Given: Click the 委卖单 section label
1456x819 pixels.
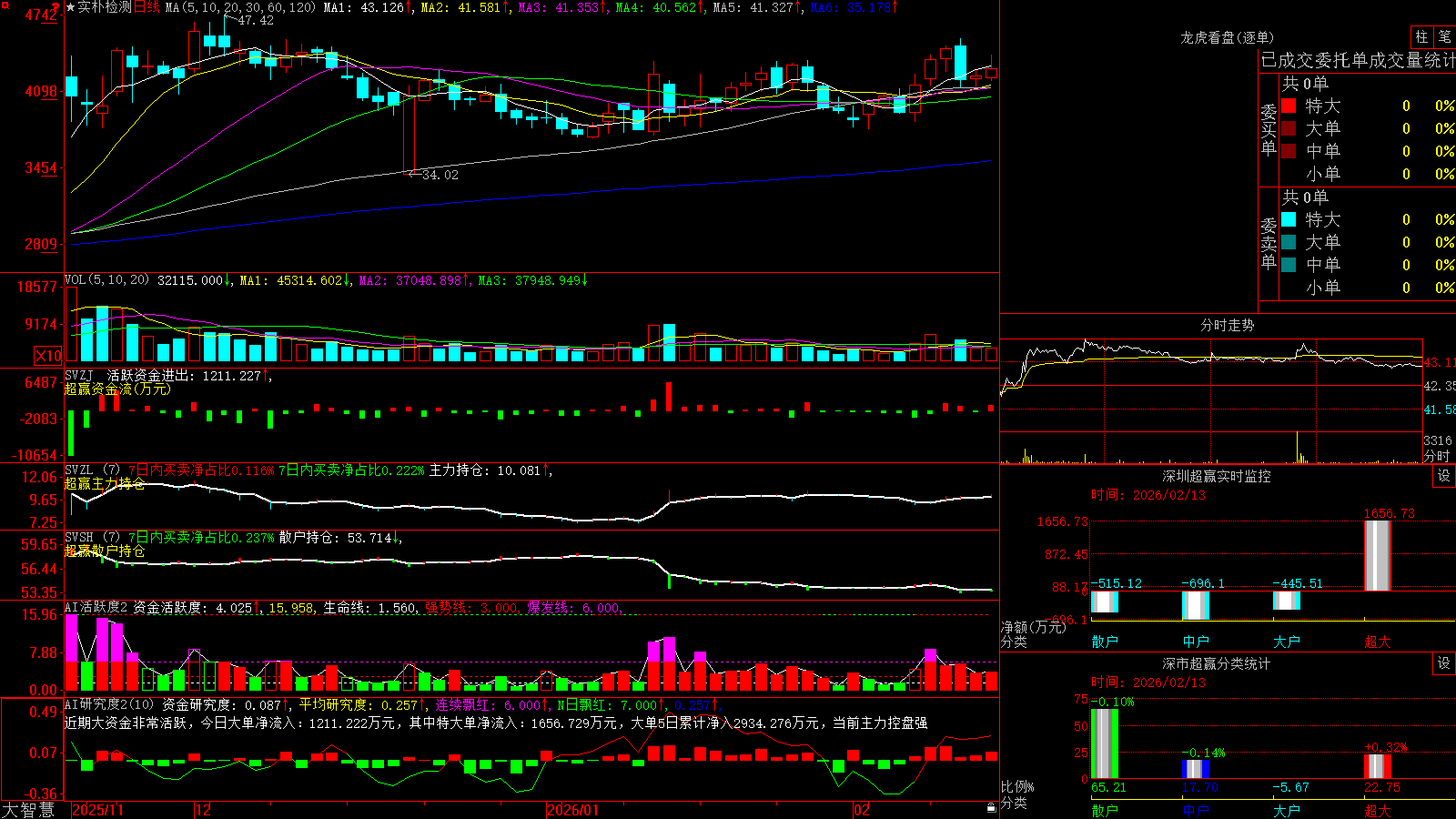Looking at the screenshot, I should (1269, 243).
